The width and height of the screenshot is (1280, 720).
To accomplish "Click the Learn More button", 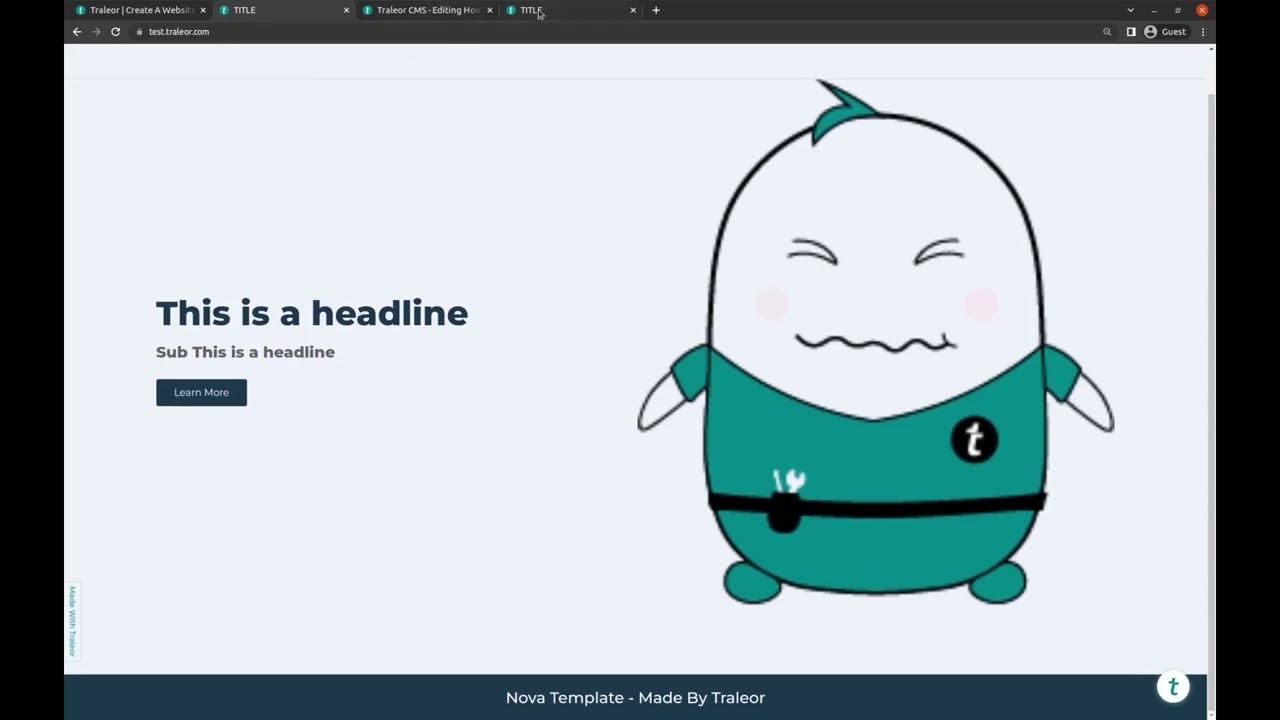I will point(201,392).
